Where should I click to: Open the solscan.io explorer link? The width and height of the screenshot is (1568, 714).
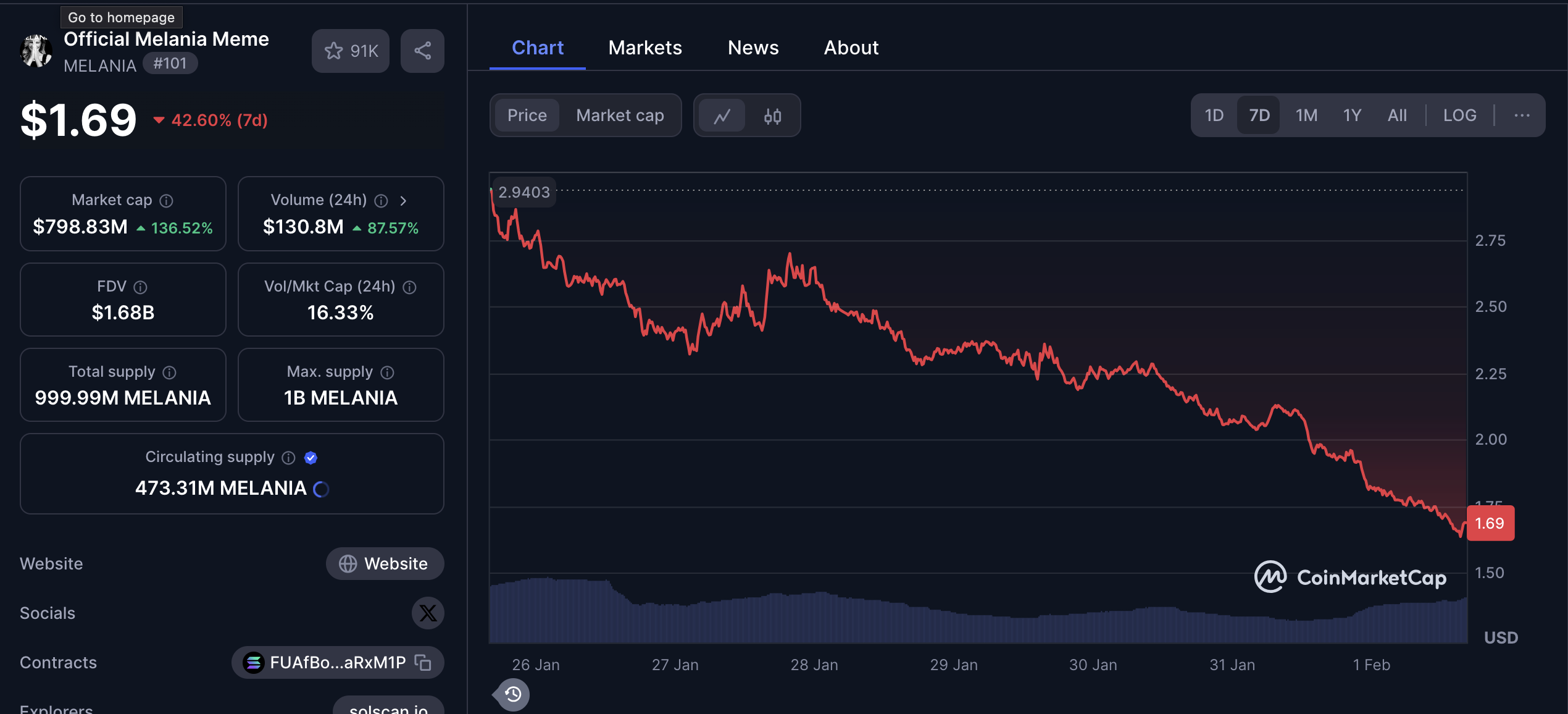point(388,706)
